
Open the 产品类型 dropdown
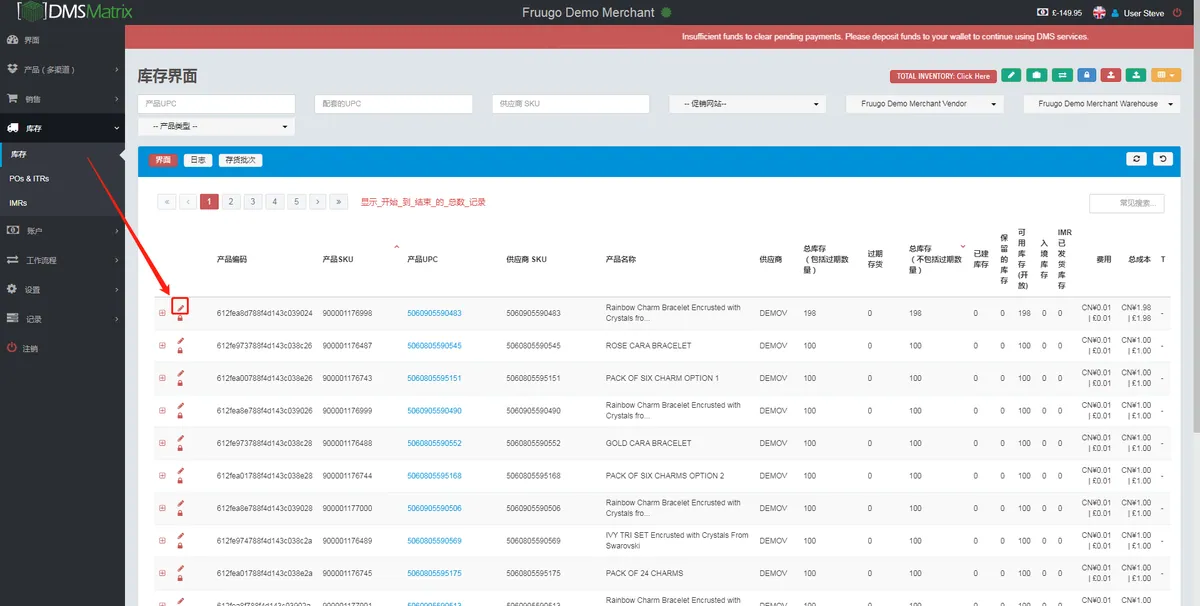(216, 127)
